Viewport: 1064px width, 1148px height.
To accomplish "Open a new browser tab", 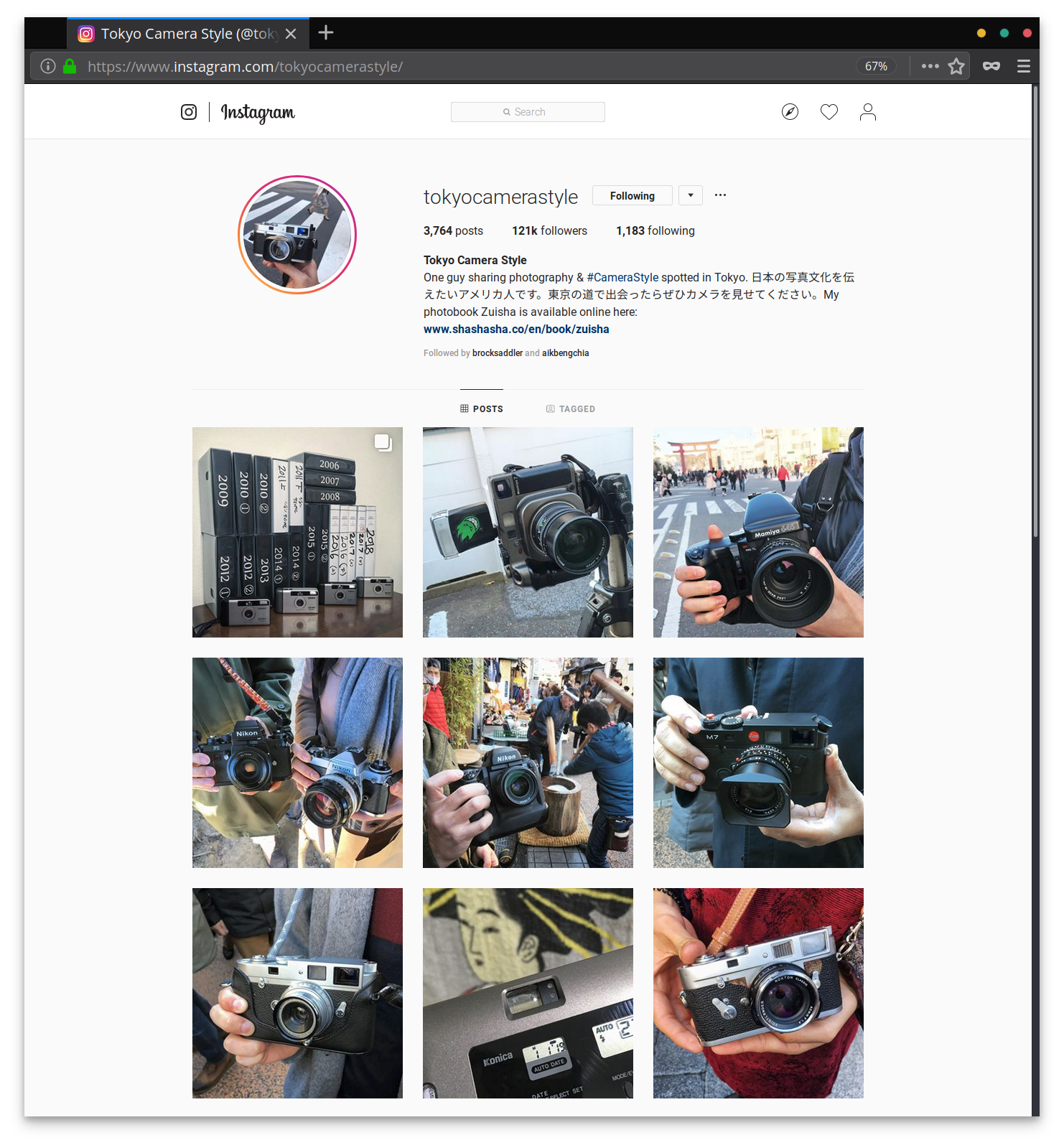I will click(x=326, y=33).
